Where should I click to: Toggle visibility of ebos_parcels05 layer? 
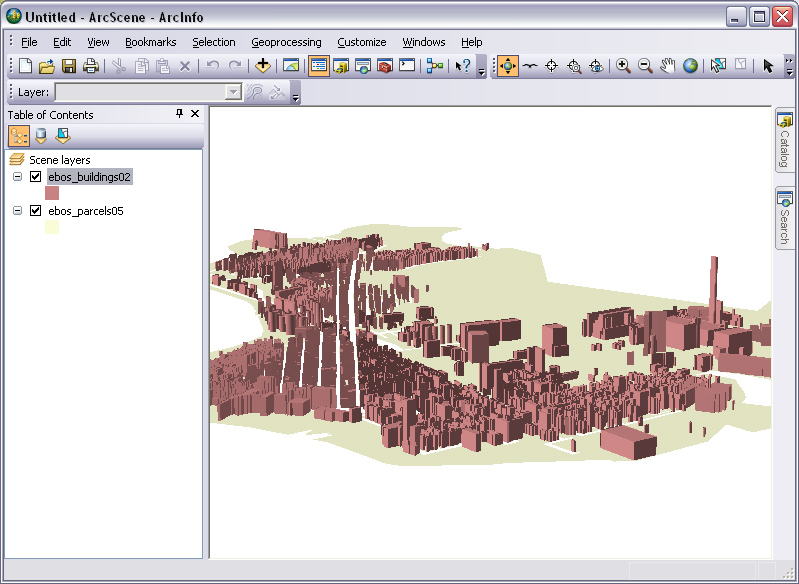(x=36, y=211)
